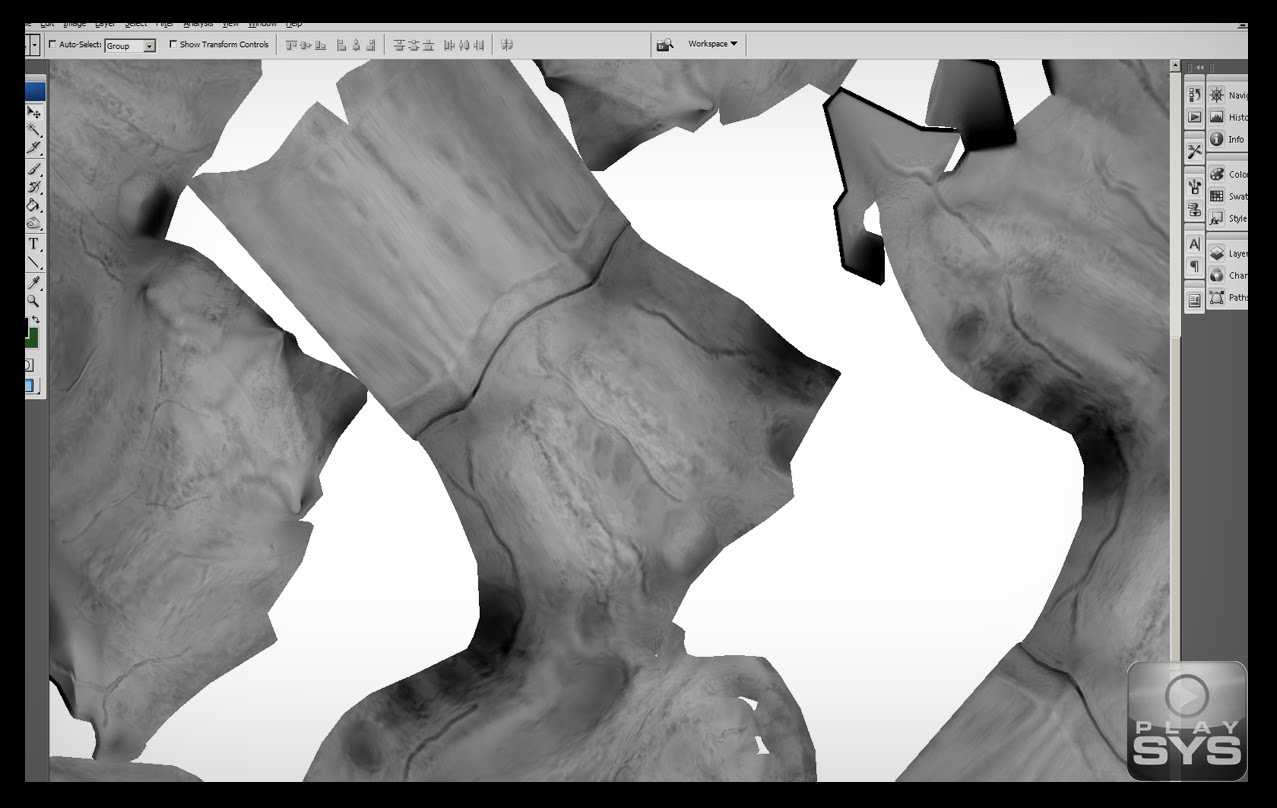Open the Navigator panel
1277x808 pixels.
1228,95
